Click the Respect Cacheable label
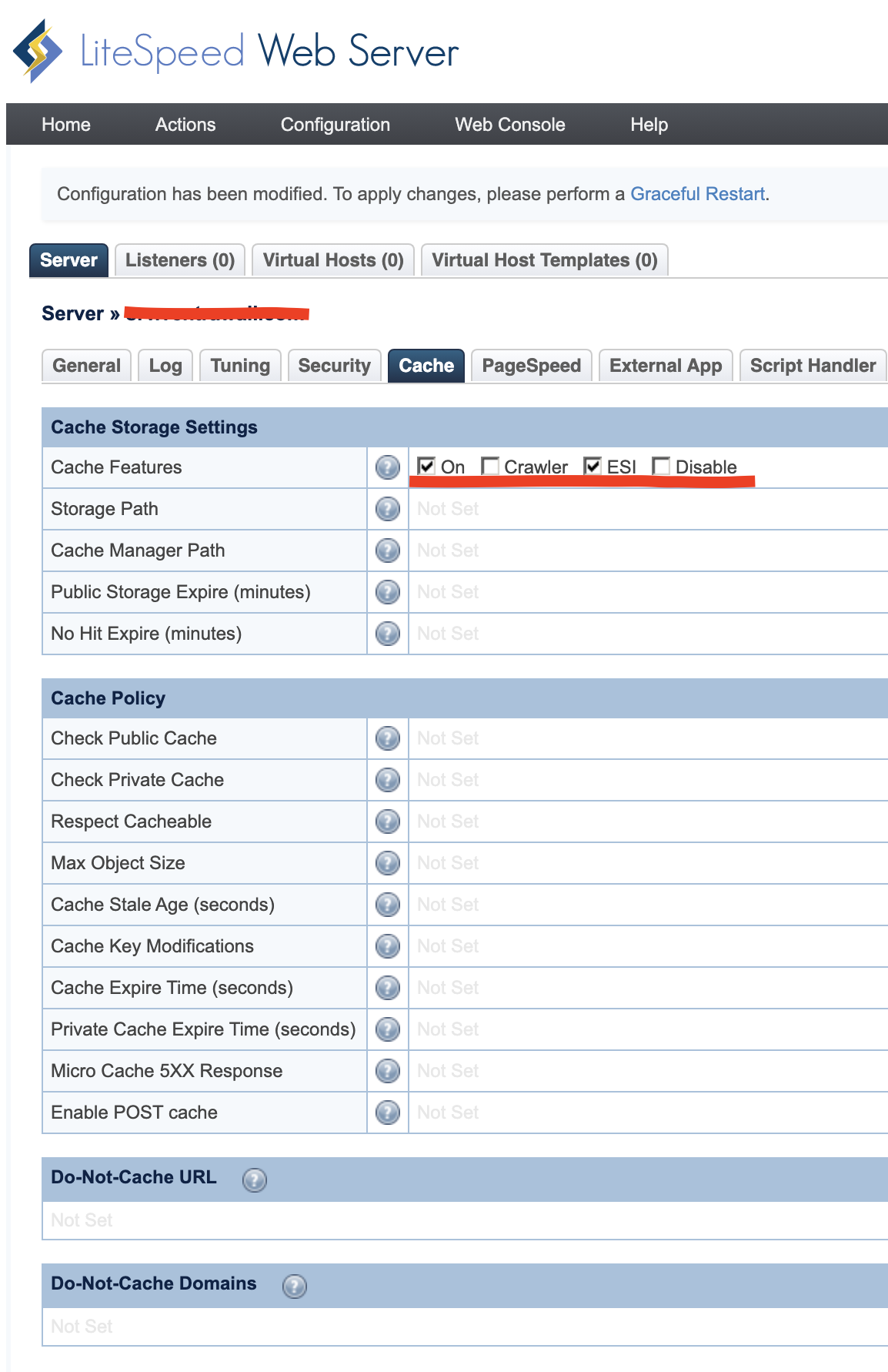This screenshot has width=888, height=1372. [x=131, y=822]
